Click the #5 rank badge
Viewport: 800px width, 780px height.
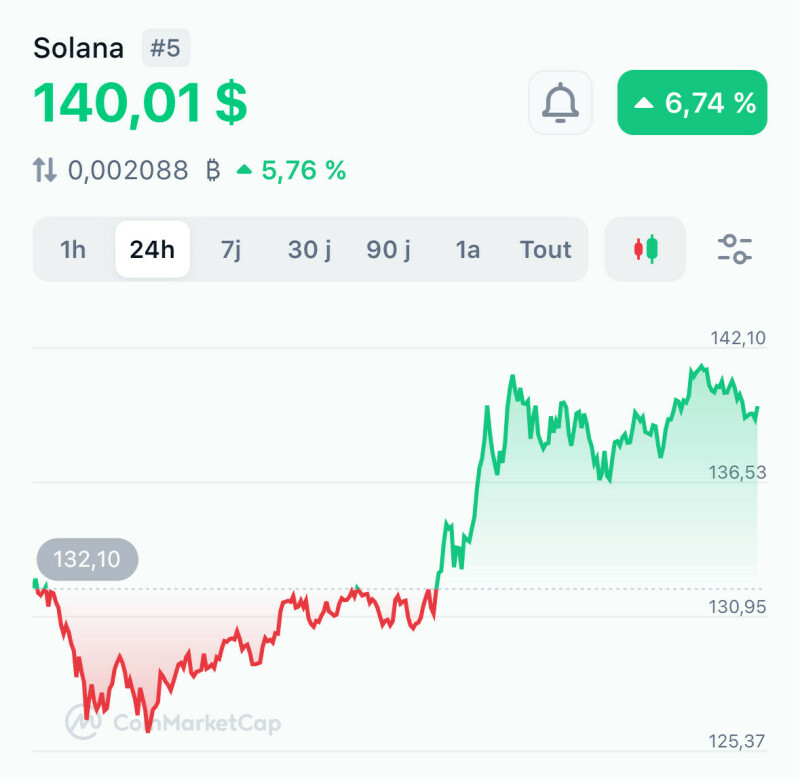click(x=165, y=48)
